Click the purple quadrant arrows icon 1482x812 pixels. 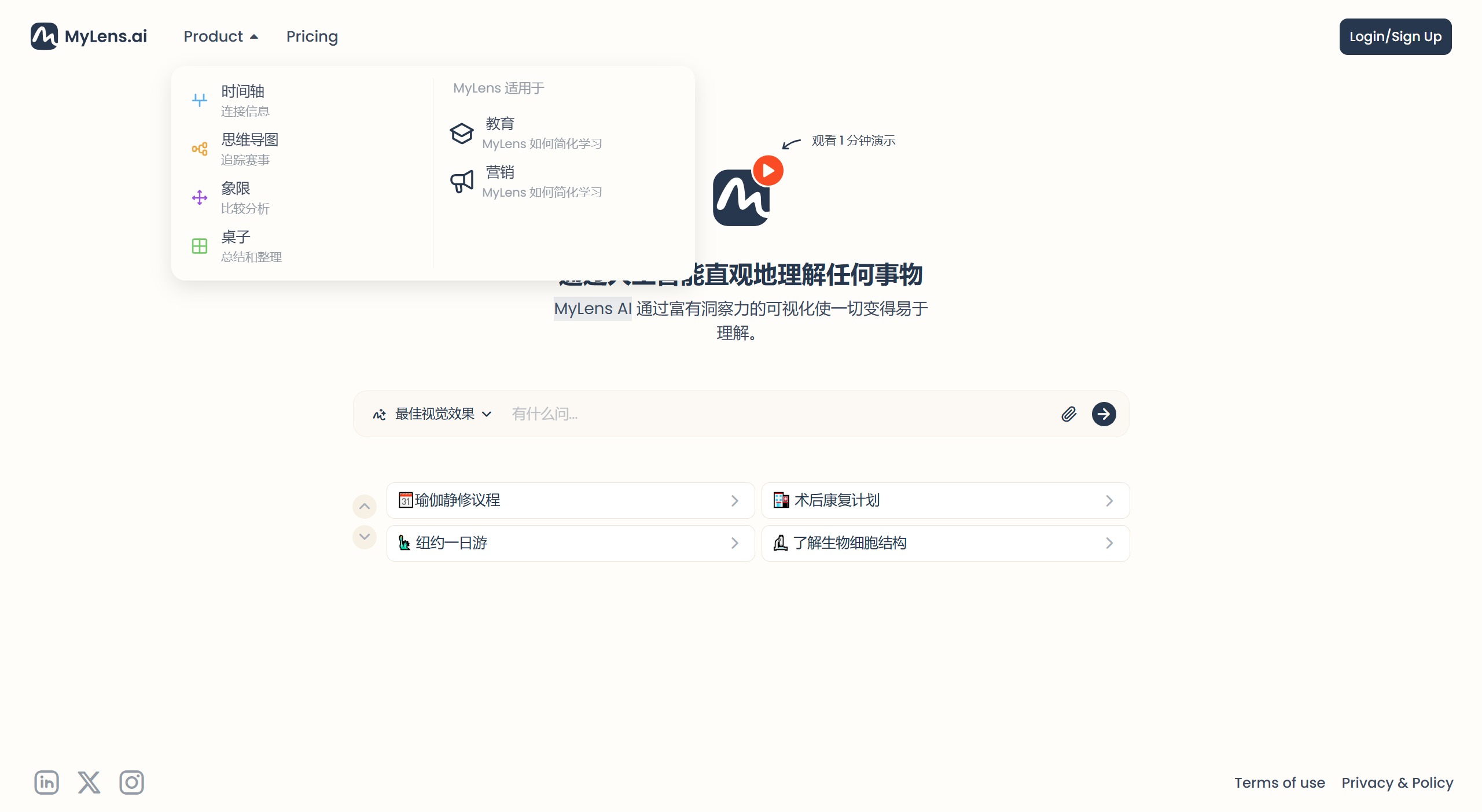pos(200,198)
